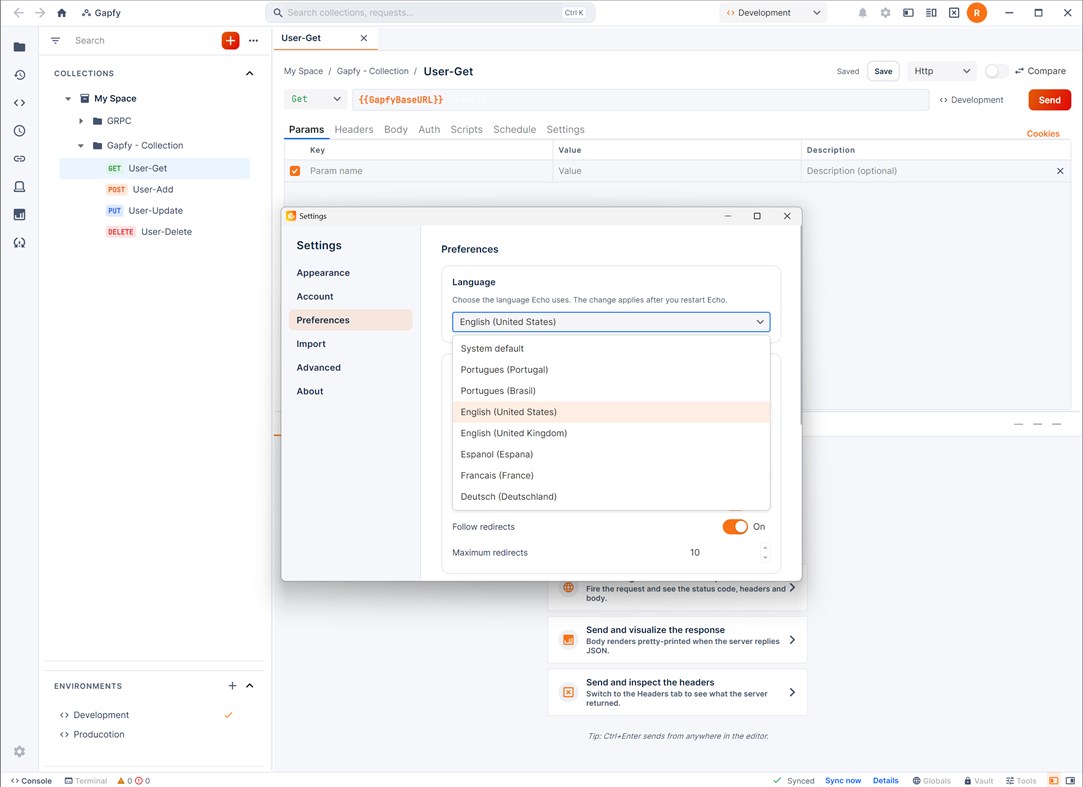The height and width of the screenshot is (787, 1083).
Task: Open the Get method dropdown
Action: click(315, 99)
